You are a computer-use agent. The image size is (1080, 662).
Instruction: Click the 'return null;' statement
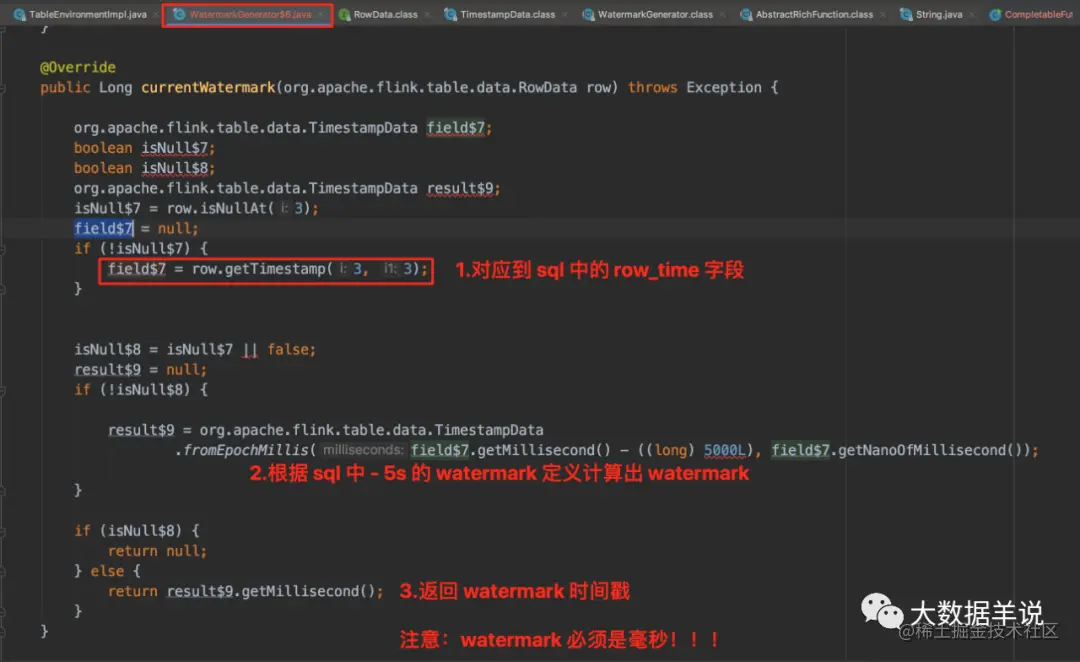157,551
